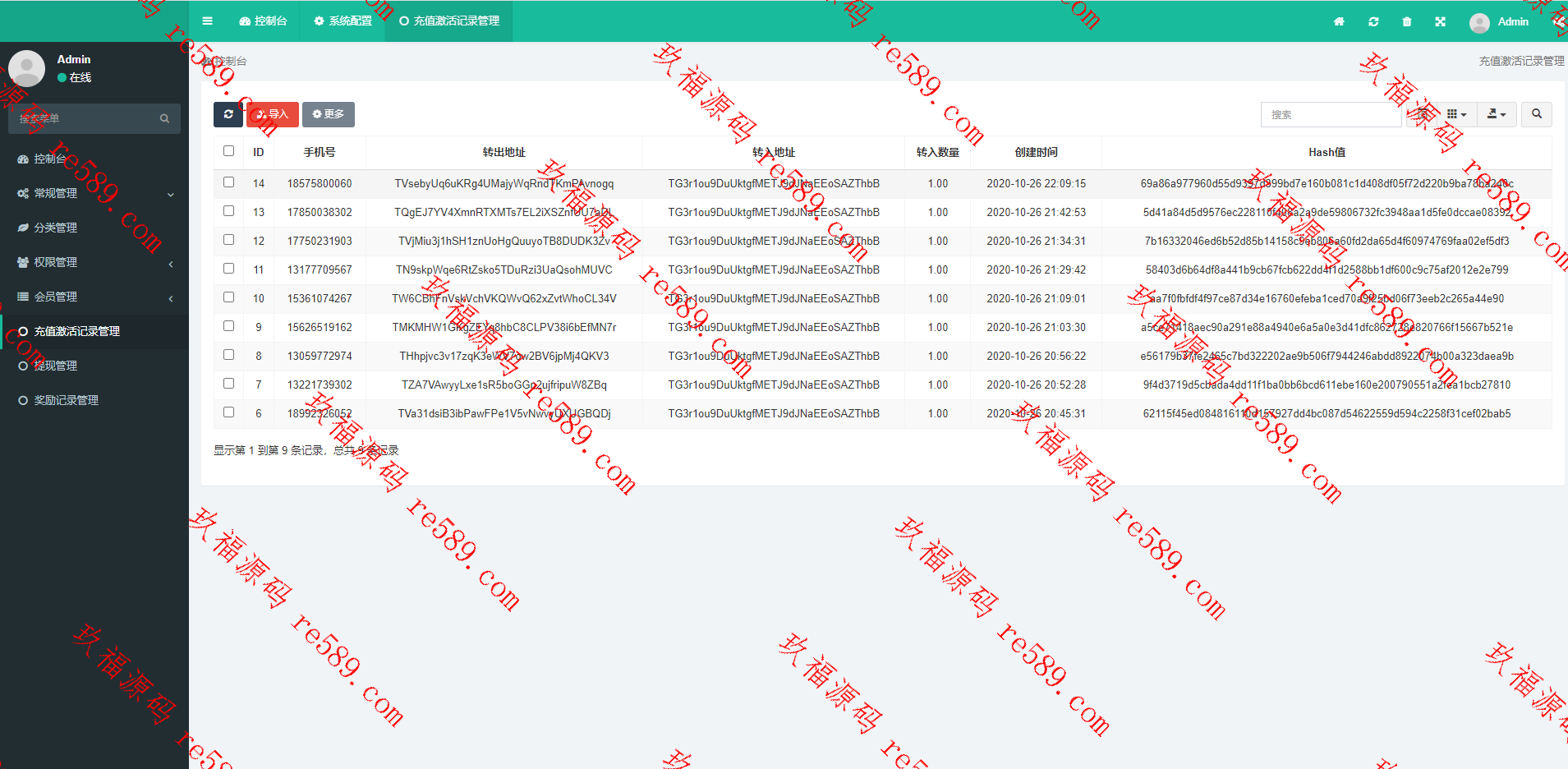
Task: Click phone number 17850038302
Action: coord(320,213)
